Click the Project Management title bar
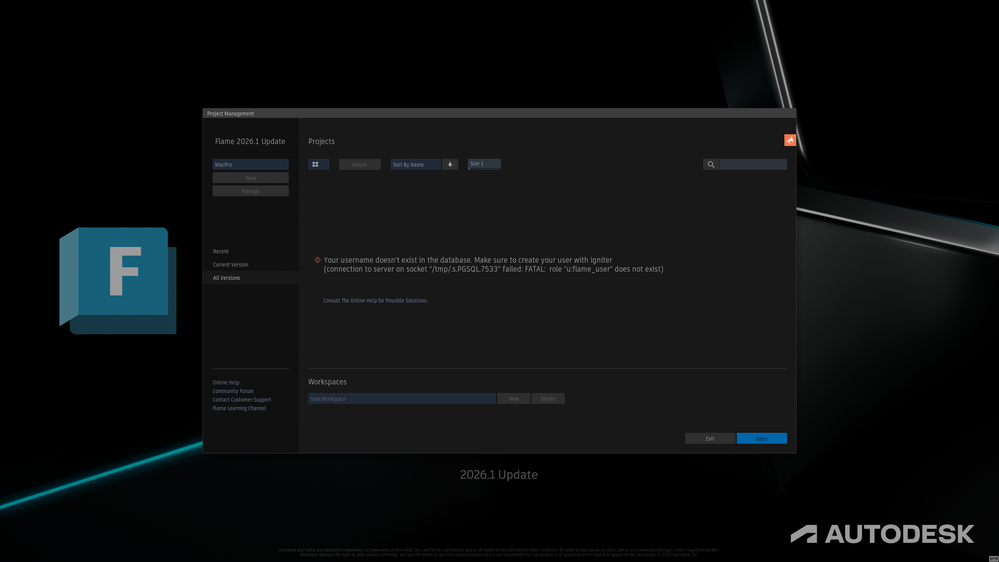Viewport: 999px width, 562px height. (x=500, y=113)
